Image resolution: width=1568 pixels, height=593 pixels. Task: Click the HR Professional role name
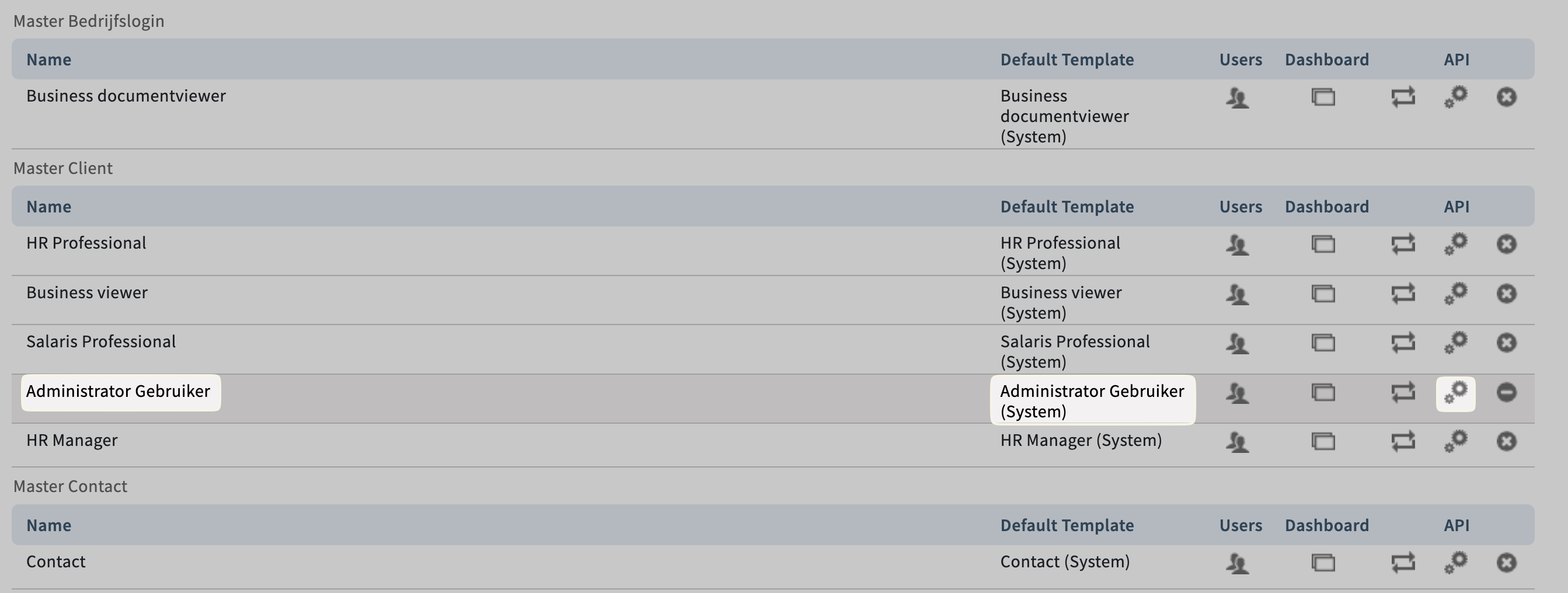86,243
